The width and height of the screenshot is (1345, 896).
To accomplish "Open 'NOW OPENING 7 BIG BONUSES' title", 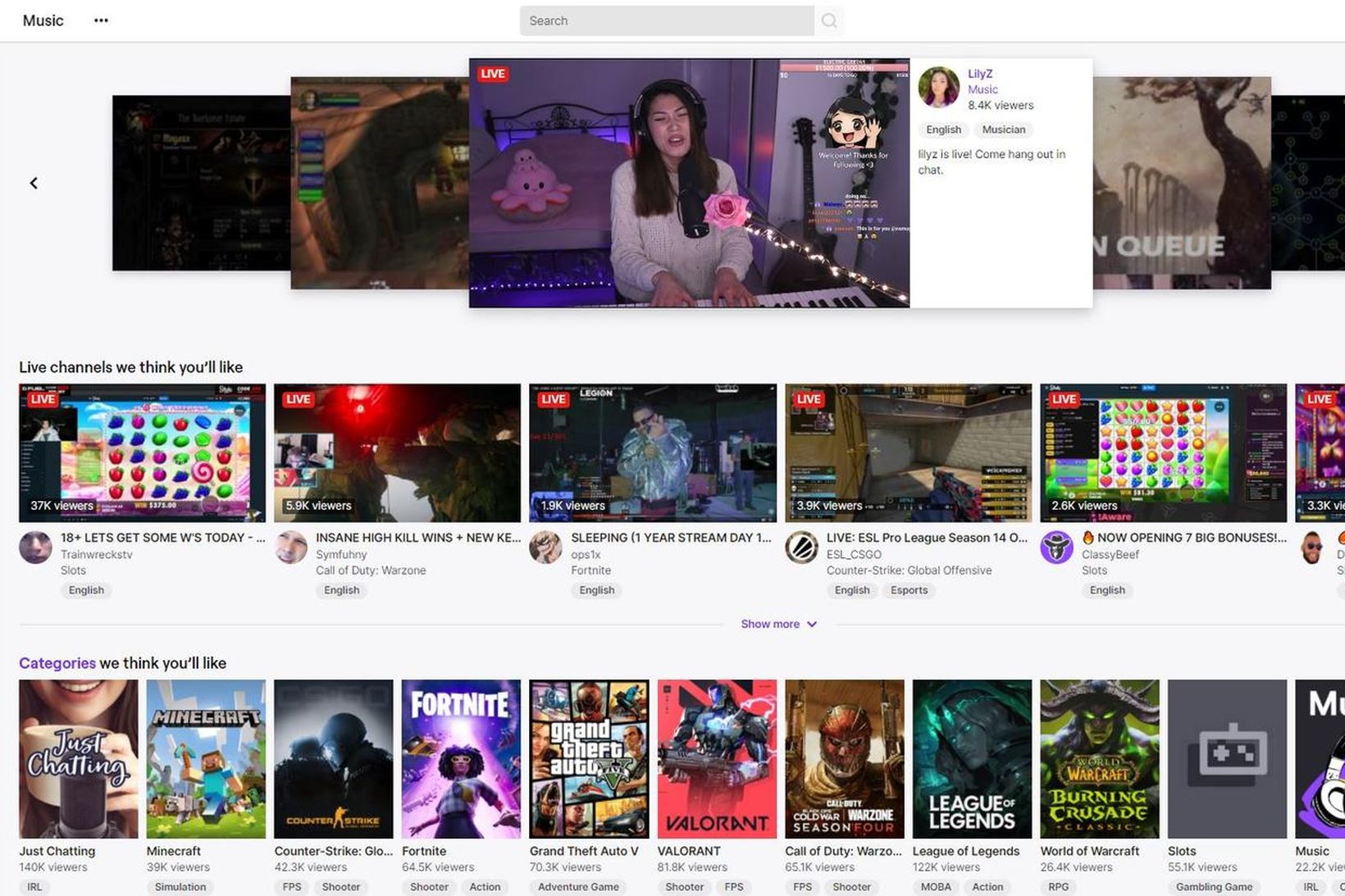I will pyautogui.click(x=1184, y=538).
